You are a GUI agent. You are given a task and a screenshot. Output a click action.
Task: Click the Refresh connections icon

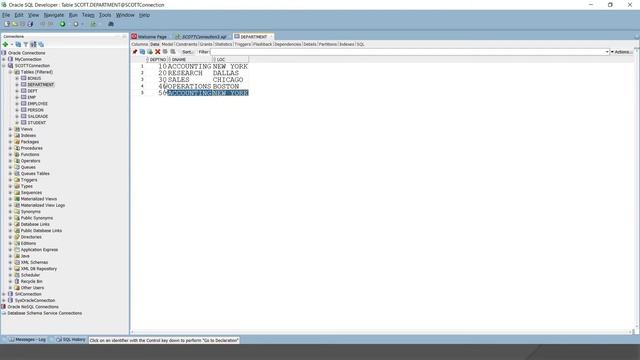tap(18, 44)
